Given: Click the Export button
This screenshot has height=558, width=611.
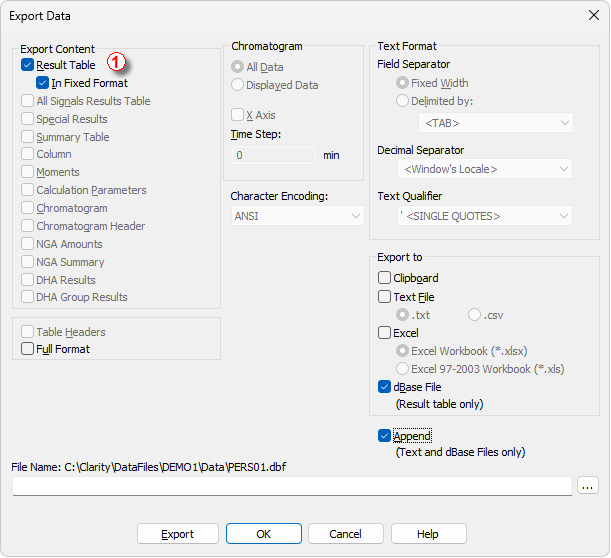Looking at the screenshot, I should [178, 534].
